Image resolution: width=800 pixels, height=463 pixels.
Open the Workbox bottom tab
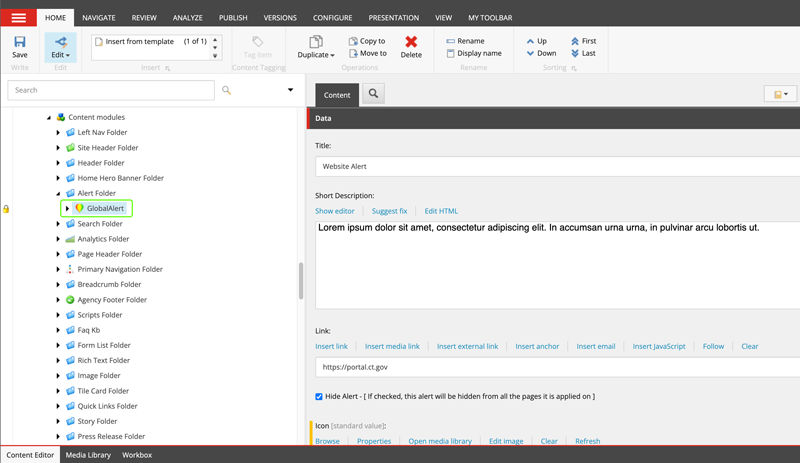[137, 455]
